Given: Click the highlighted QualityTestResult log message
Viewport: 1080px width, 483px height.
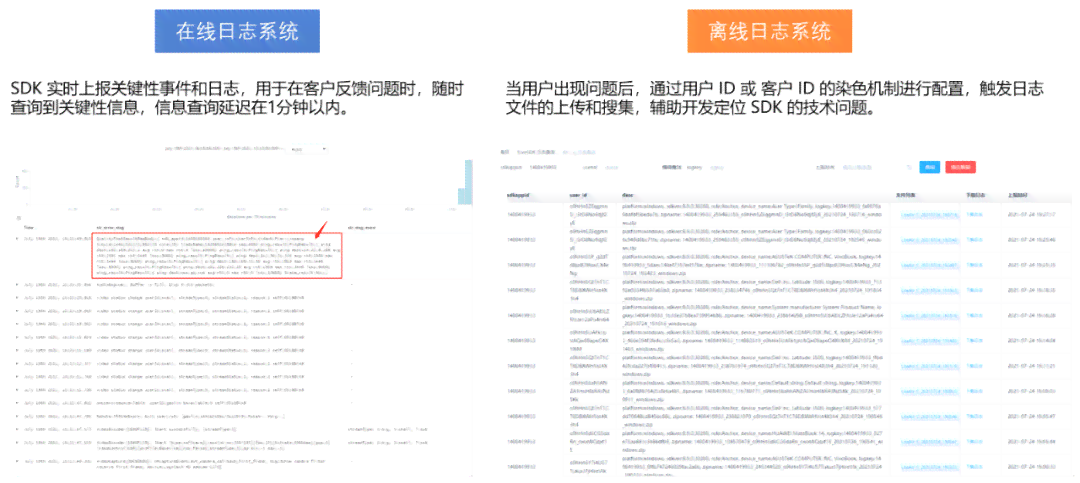Looking at the screenshot, I should coord(217,256).
